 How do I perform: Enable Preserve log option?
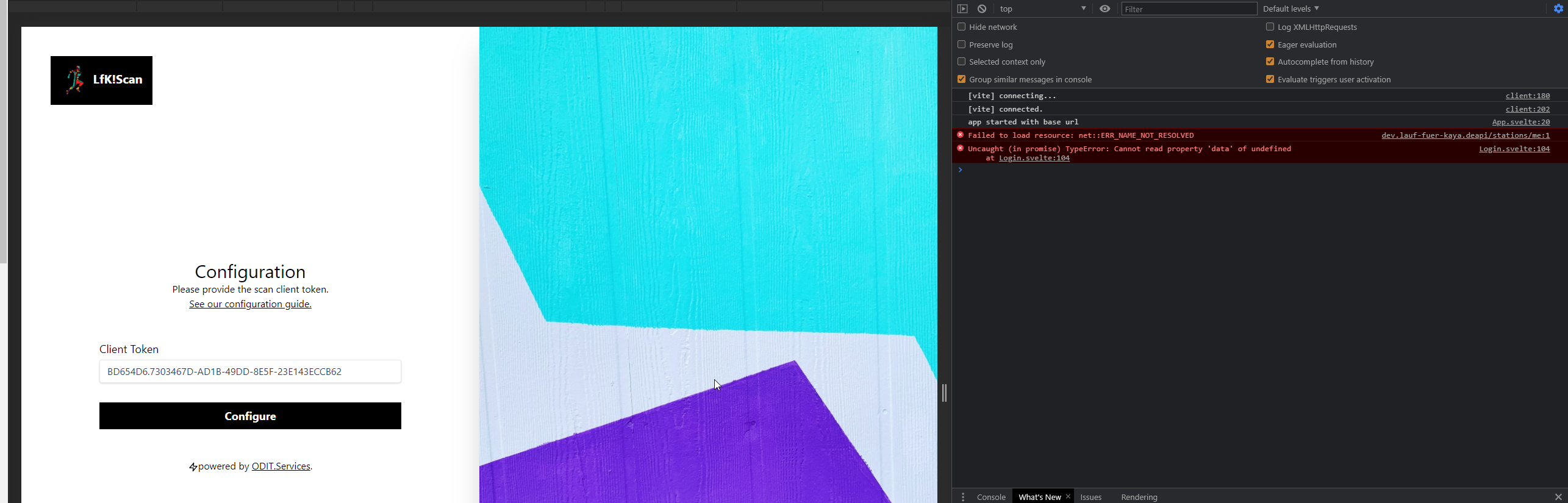962,45
